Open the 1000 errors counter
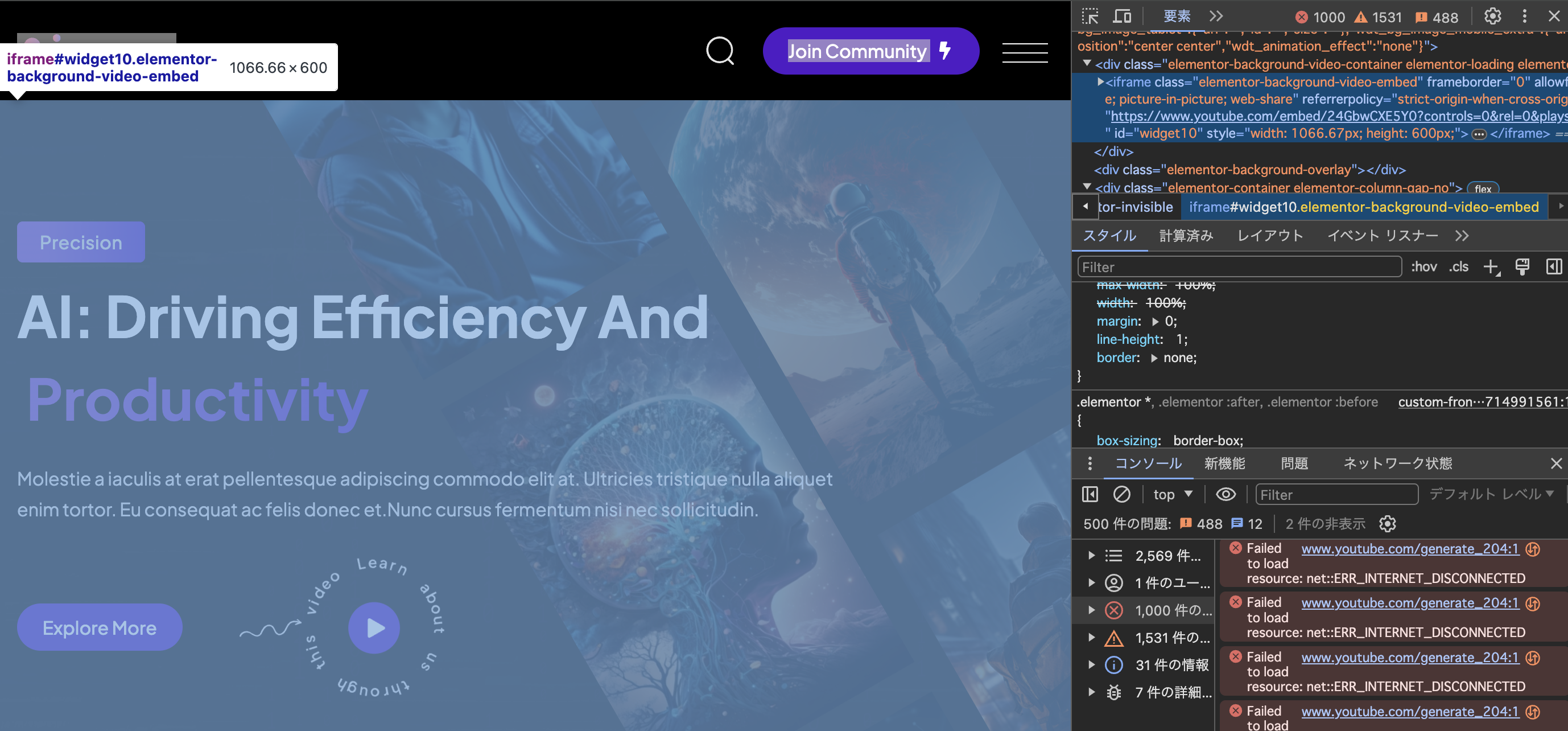The image size is (1568, 731). [x=1321, y=17]
